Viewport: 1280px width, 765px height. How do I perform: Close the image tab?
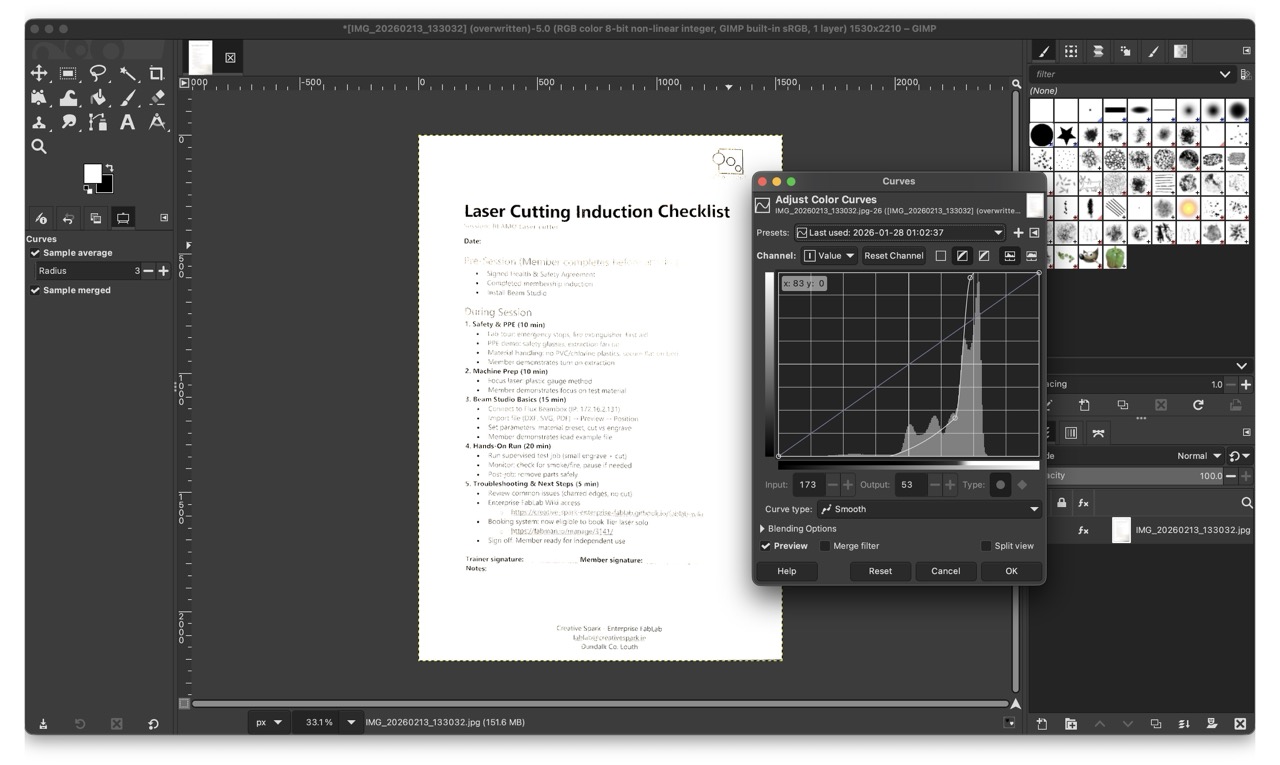tap(230, 58)
